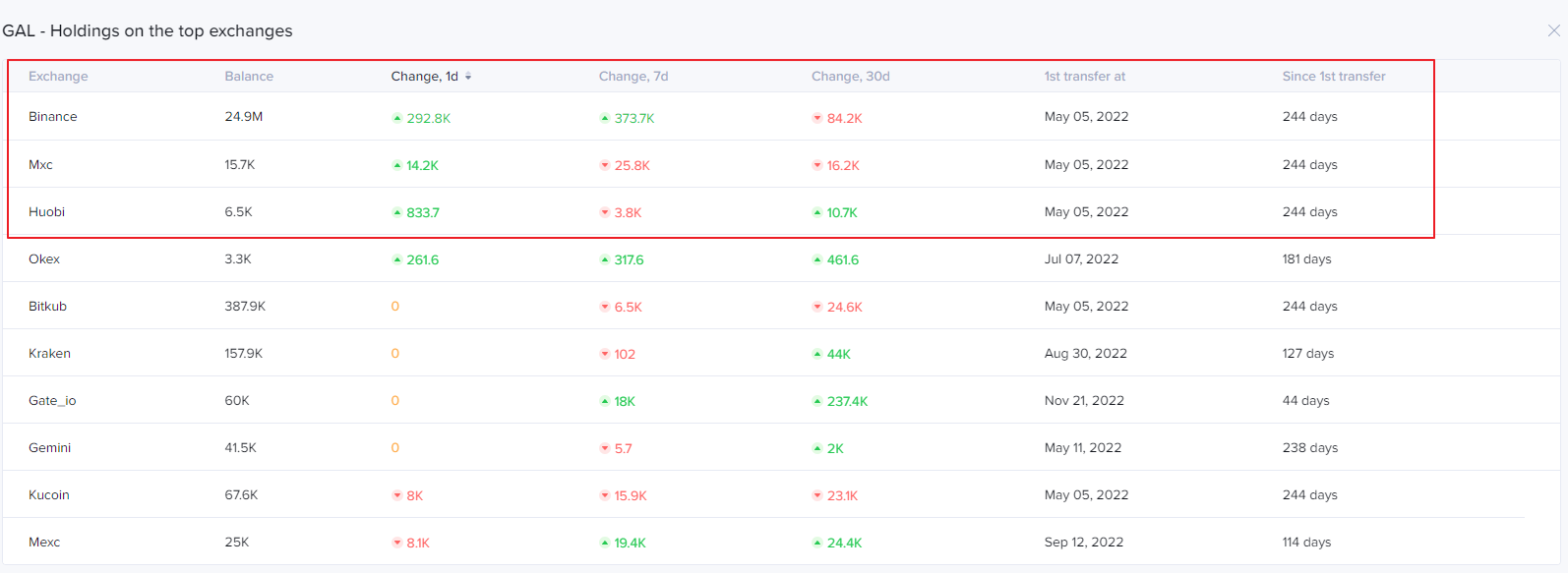Click Okex 181 days value
Viewport: 1568px width, 573px height.
[1306, 258]
